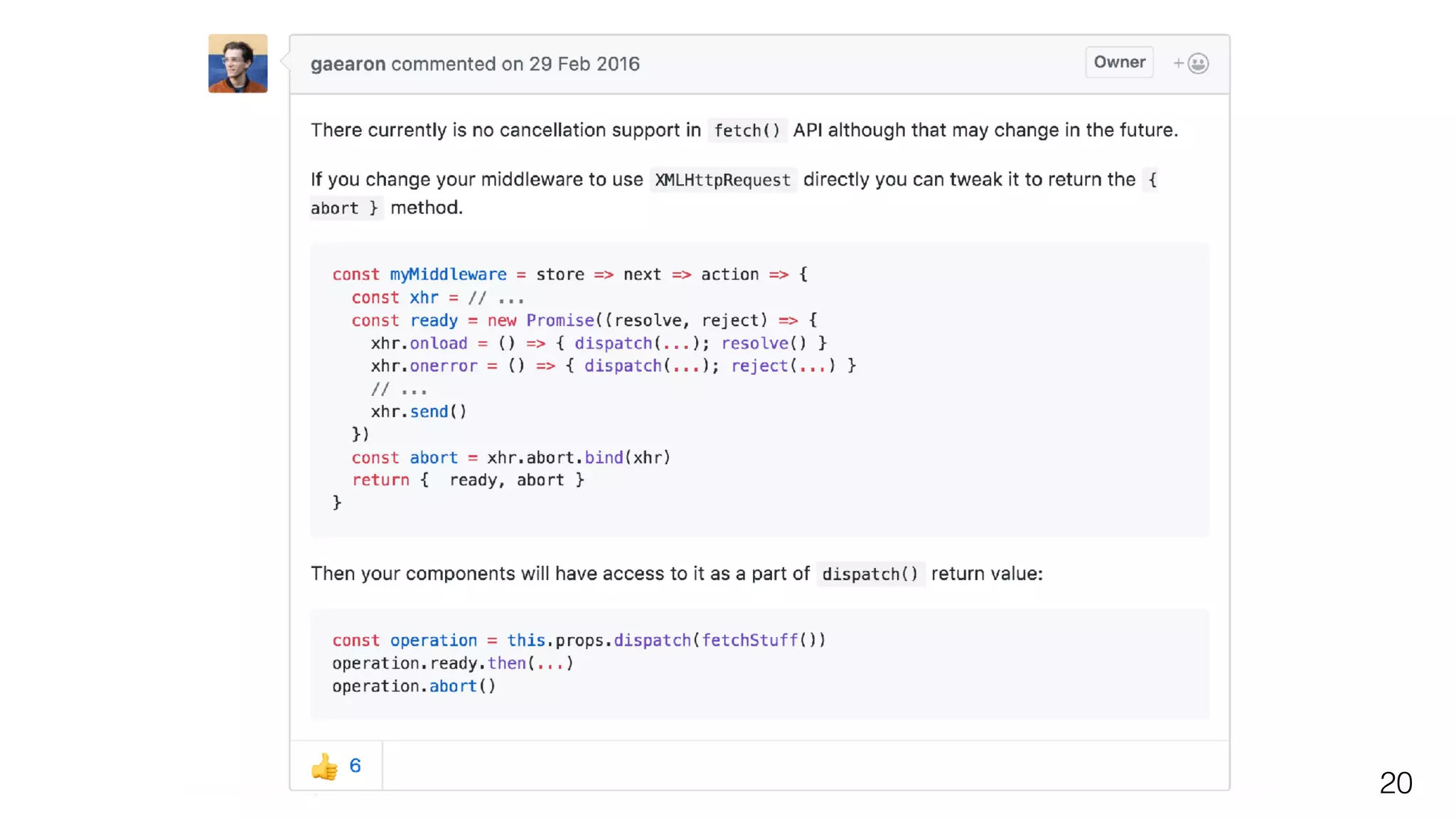Click the inline fetch() code snippet
1456x819 pixels.
click(x=746, y=131)
